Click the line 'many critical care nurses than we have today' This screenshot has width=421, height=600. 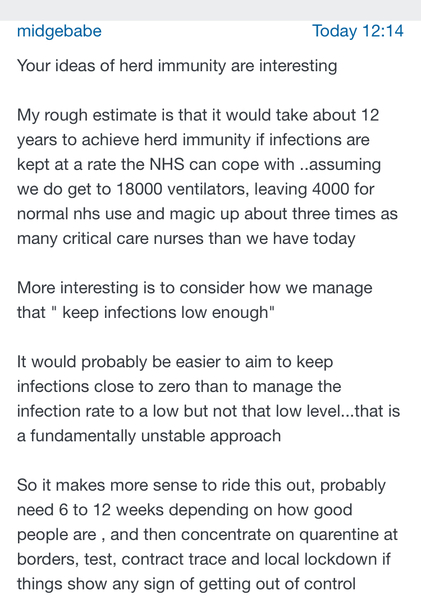[x=186, y=239]
